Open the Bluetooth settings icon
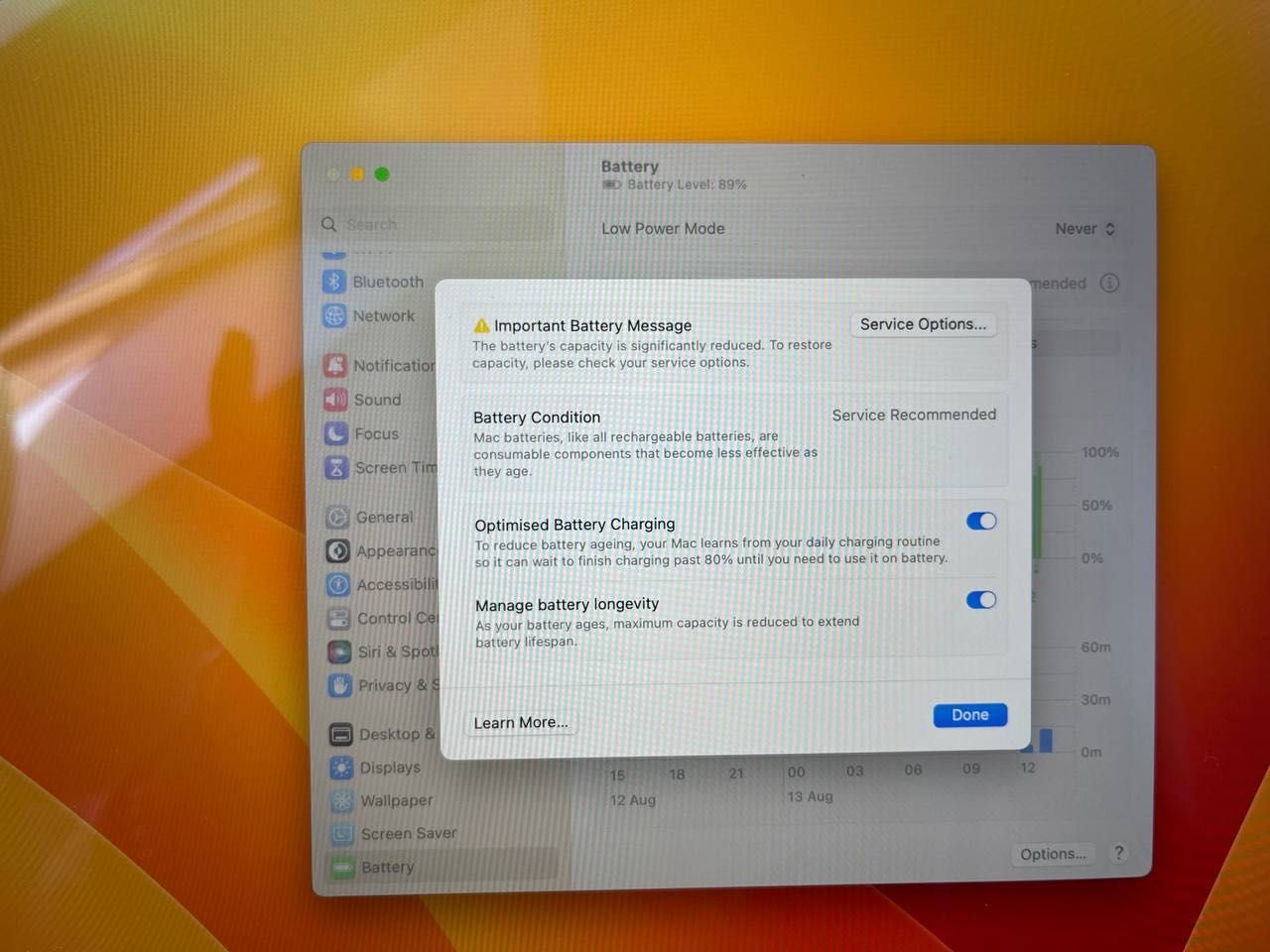This screenshot has height=952, width=1270. [334, 282]
